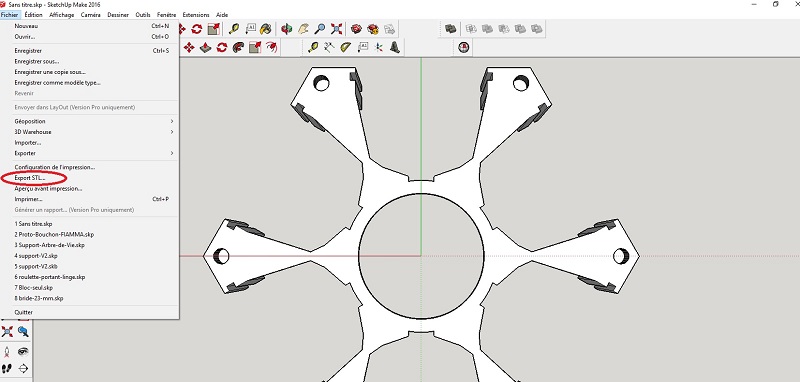Activate the Orbit camera tool
Image resolution: width=800 pixels, height=382 pixels.
click(x=287, y=29)
